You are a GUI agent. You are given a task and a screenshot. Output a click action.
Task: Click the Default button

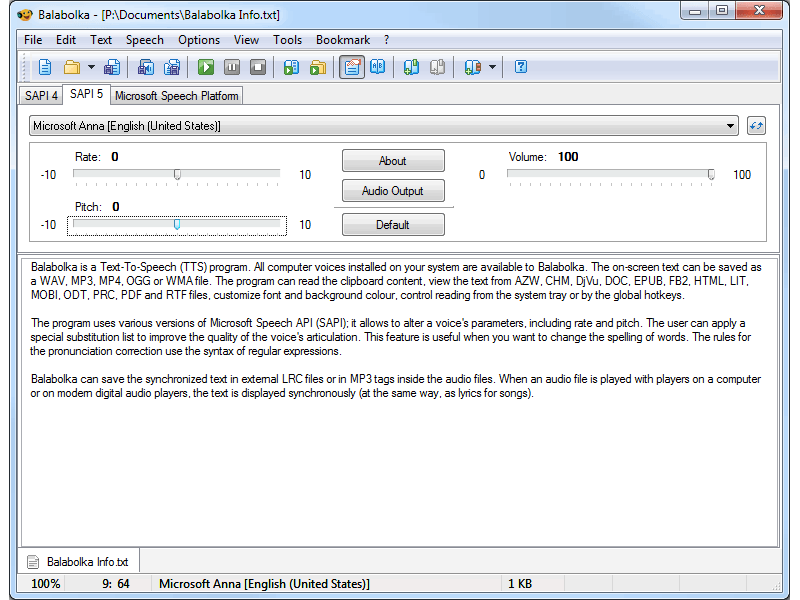393,224
